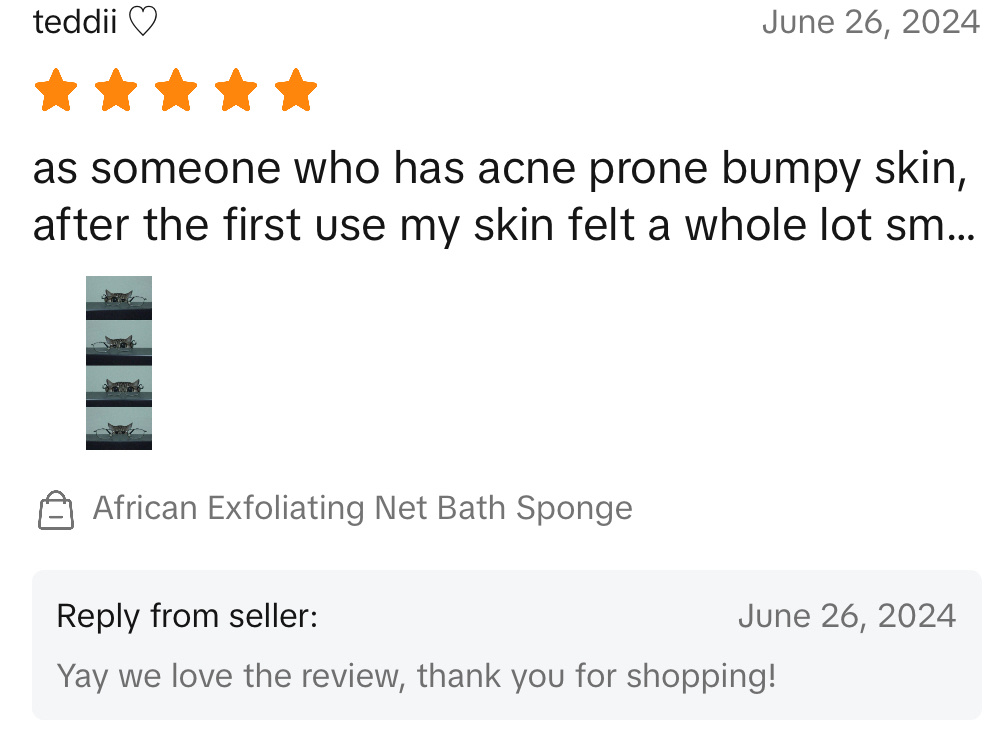Click the bottom cat frame in the photo
1000x750 pixels.
tap(119, 429)
